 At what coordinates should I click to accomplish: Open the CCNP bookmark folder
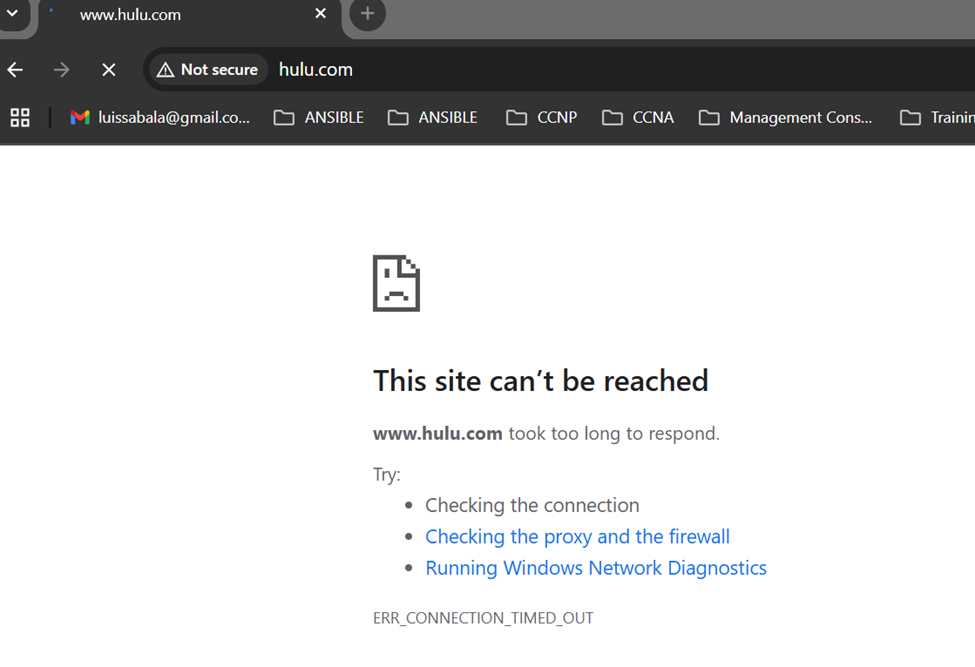click(542, 117)
